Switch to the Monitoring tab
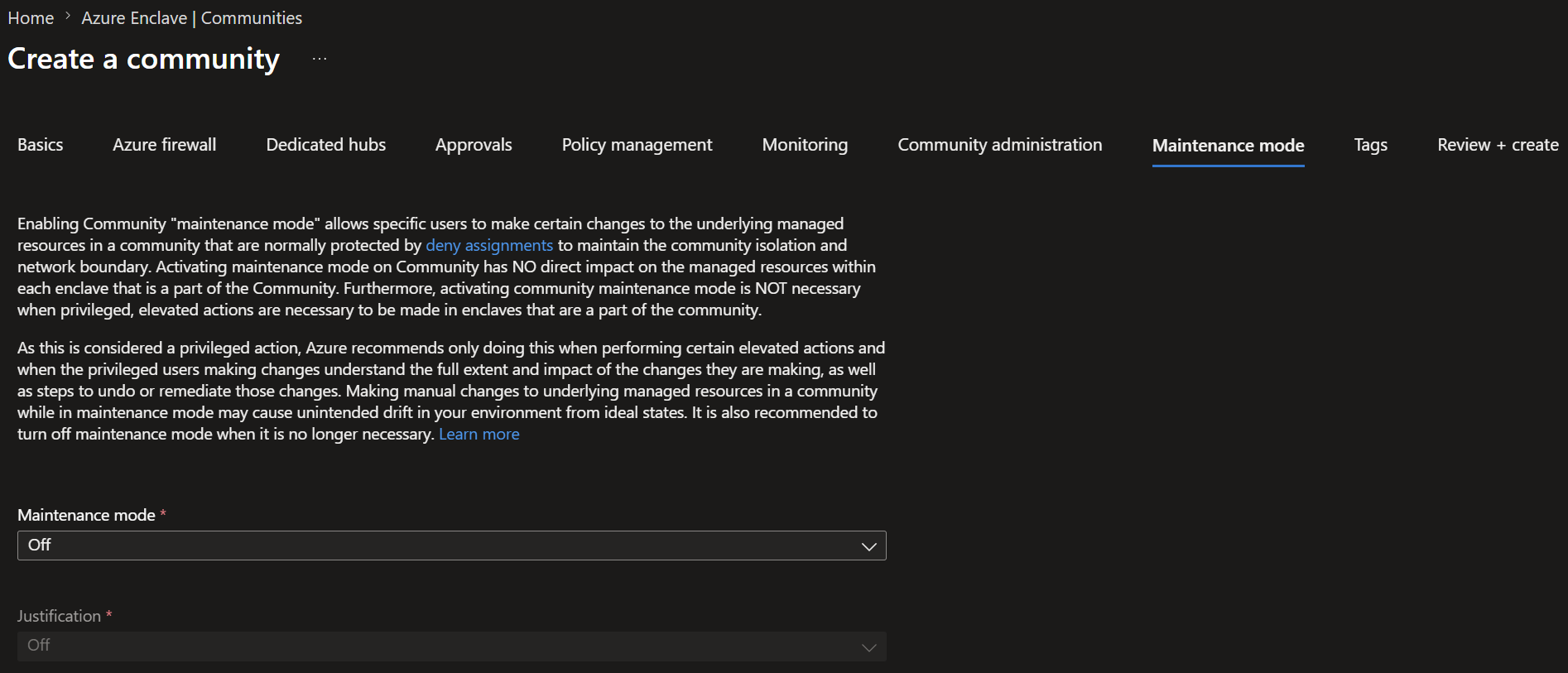Screen dimensions: 1568x673 click(x=805, y=145)
